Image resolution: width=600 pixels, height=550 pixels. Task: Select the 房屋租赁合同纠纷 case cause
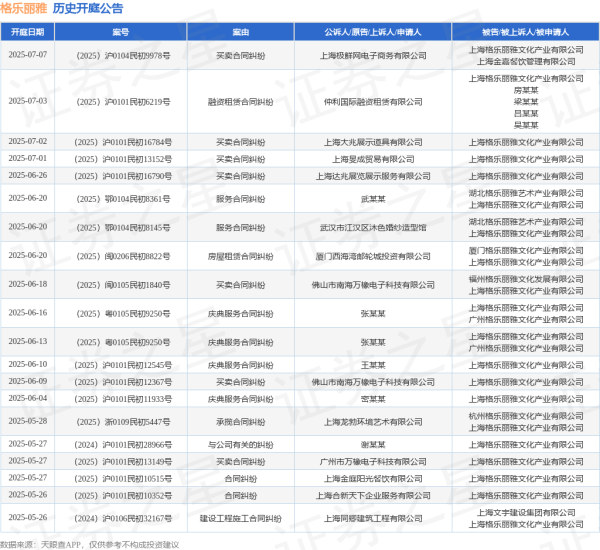point(240,256)
